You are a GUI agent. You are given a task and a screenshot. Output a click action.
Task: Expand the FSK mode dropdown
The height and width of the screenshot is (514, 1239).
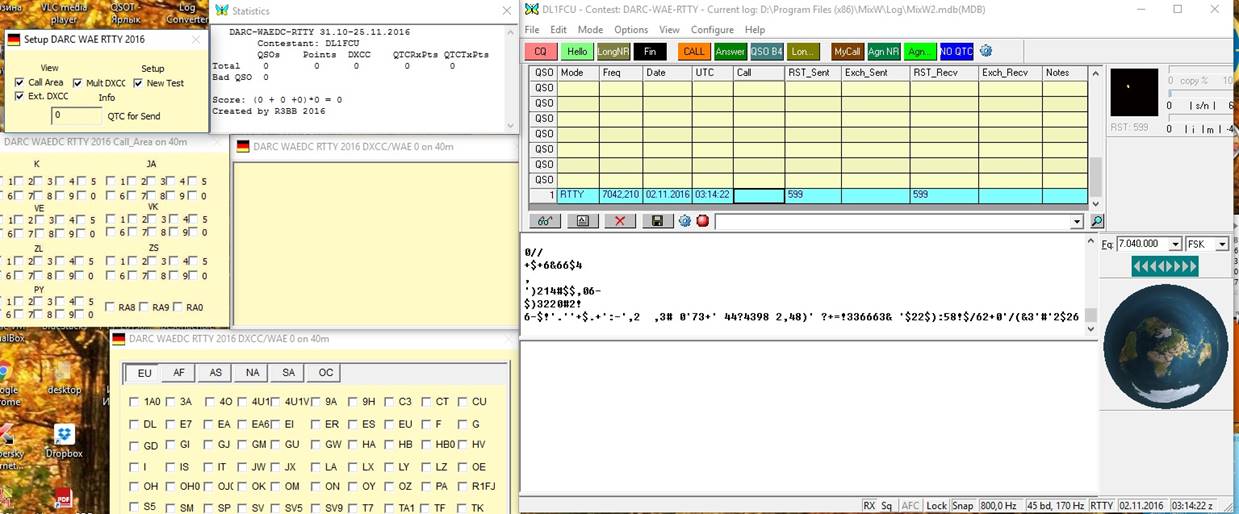coord(1222,244)
